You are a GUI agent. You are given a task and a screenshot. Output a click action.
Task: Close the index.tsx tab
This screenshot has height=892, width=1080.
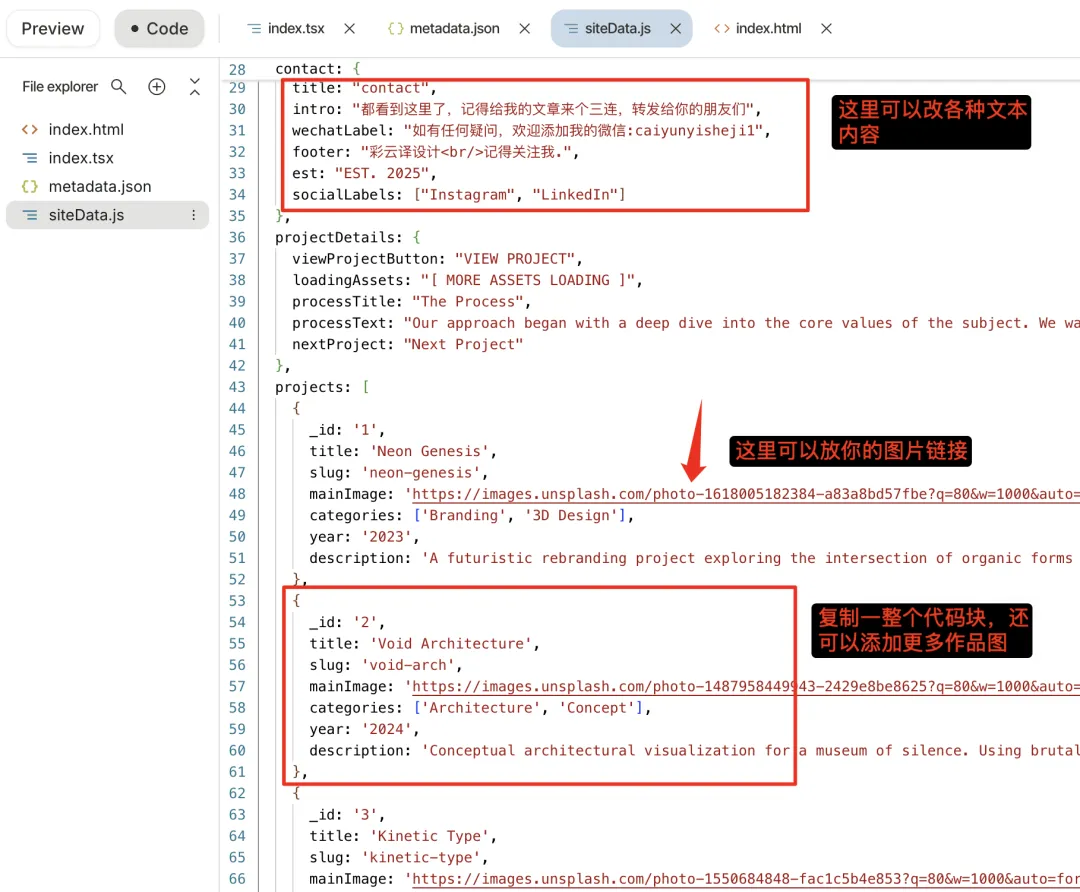coord(349,29)
